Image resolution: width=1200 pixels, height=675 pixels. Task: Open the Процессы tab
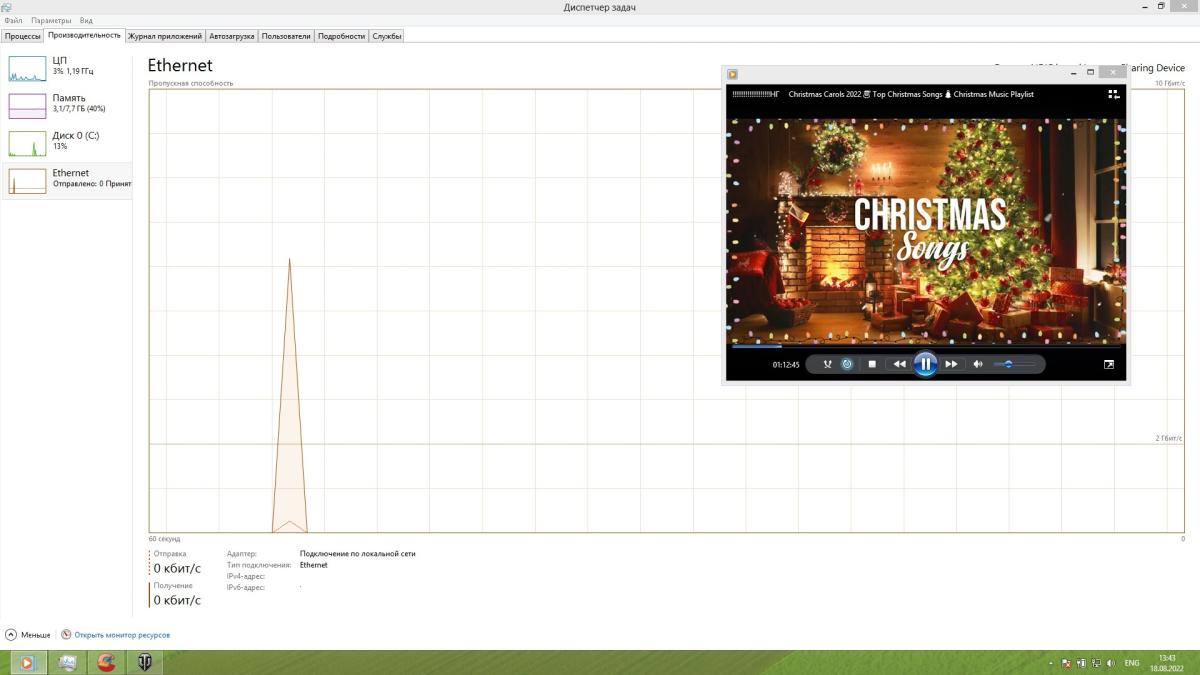click(x=22, y=36)
